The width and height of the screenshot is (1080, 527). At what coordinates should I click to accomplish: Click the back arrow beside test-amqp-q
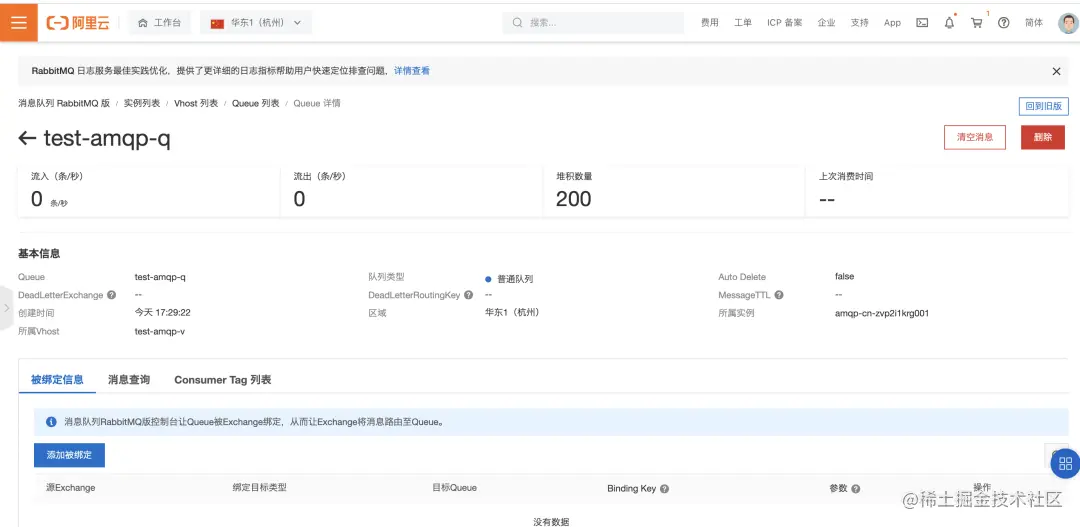pyautogui.click(x=27, y=138)
